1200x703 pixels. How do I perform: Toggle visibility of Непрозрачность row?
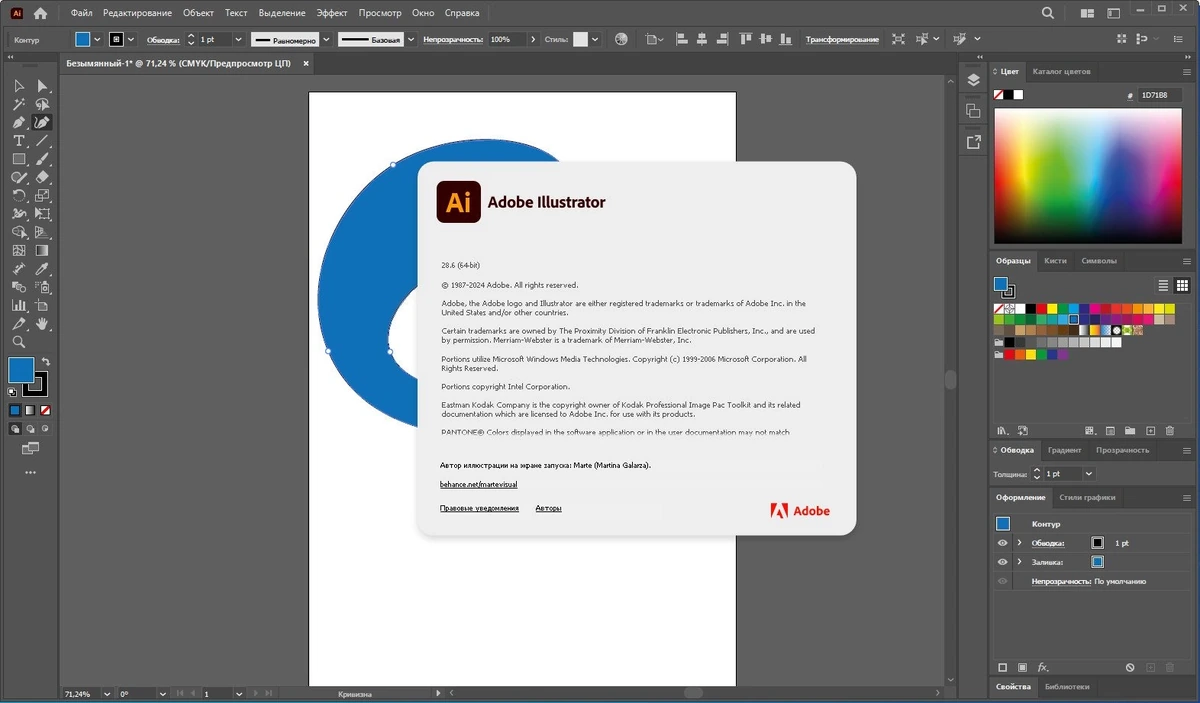1003,581
